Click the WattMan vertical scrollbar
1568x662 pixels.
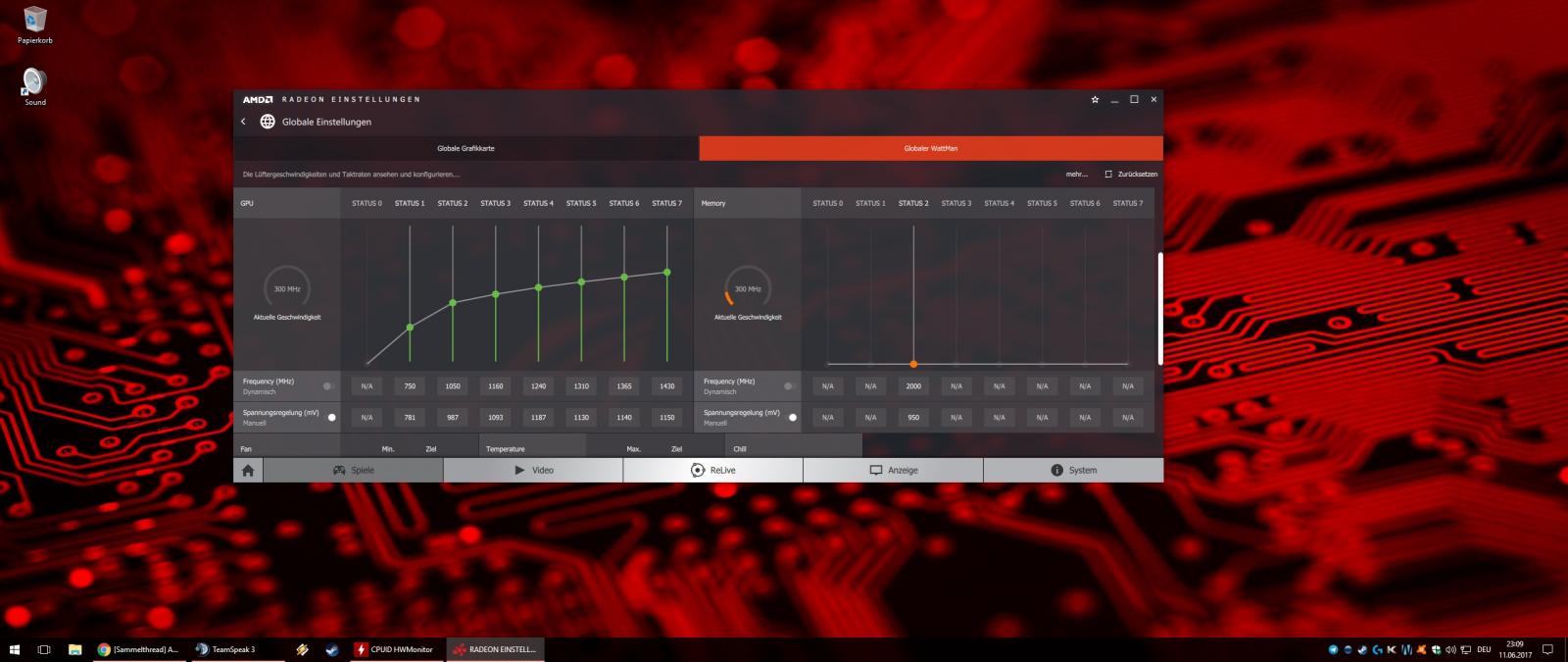(x=1160, y=308)
